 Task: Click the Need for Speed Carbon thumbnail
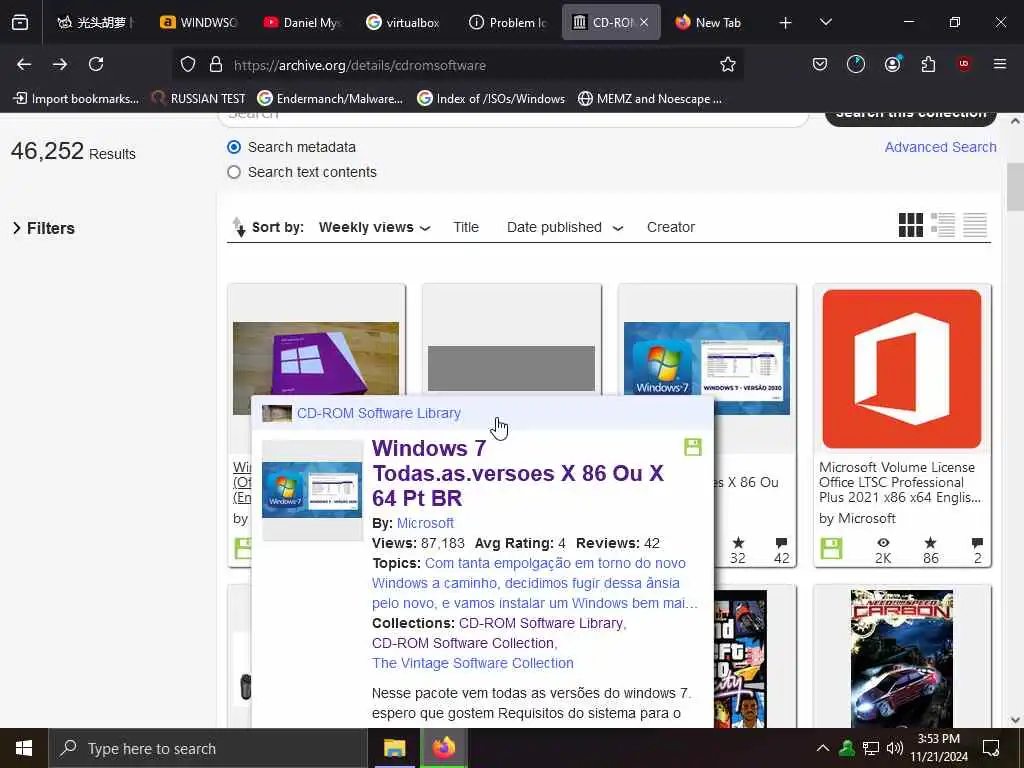902,658
